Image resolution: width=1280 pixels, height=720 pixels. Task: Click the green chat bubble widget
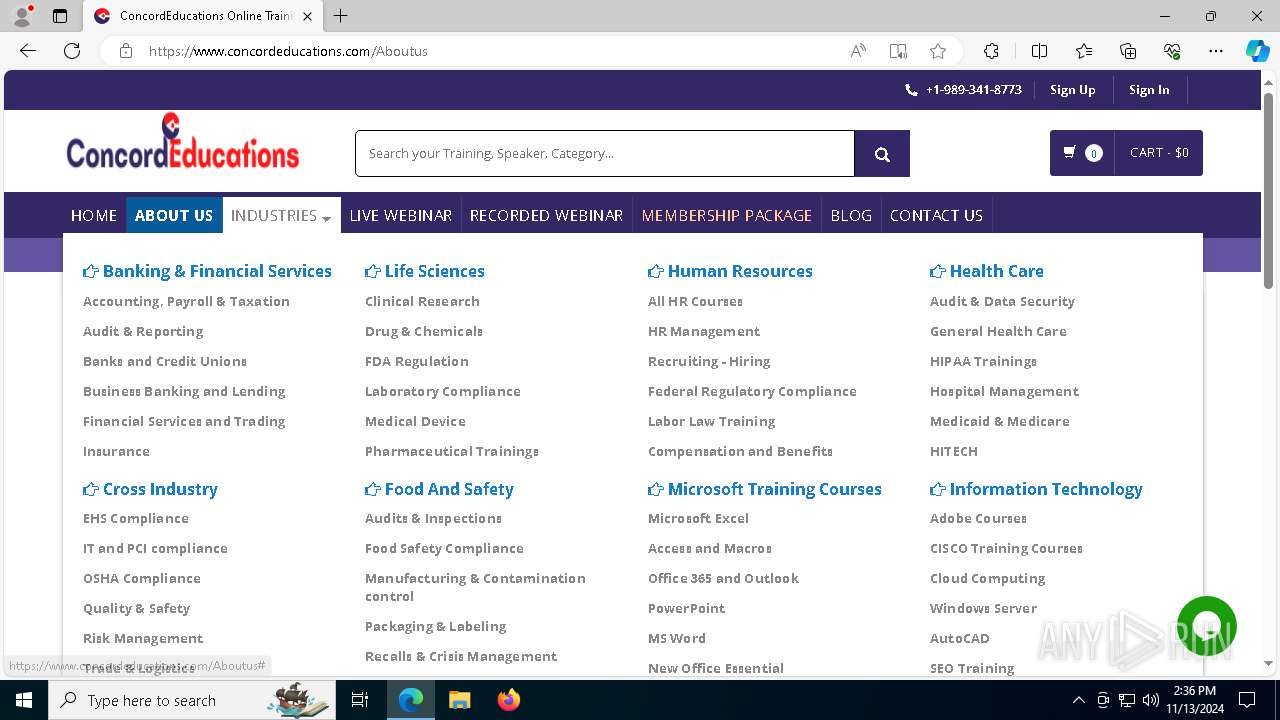(x=1207, y=626)
